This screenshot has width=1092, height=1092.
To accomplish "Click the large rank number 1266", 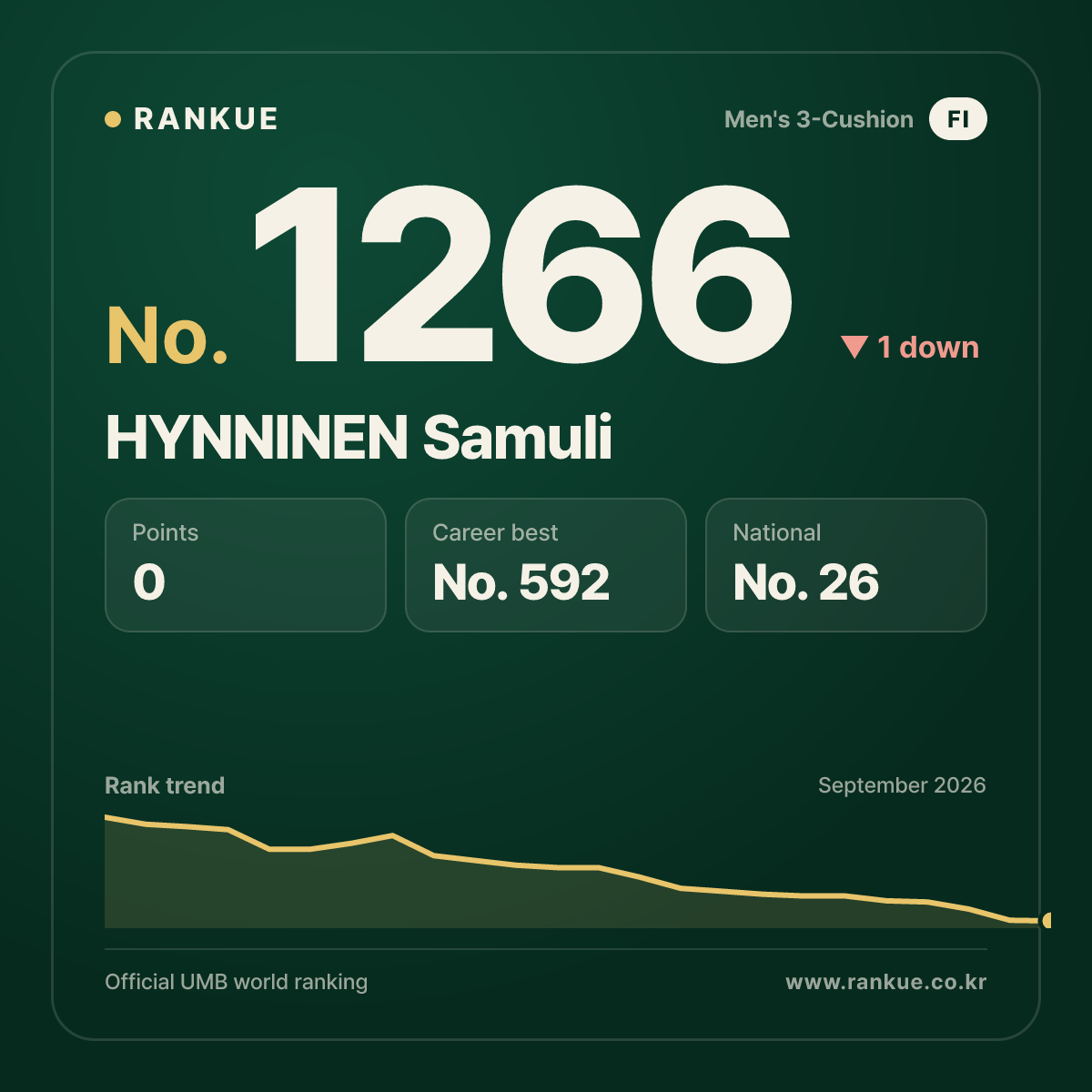I will tap(523, 275).
